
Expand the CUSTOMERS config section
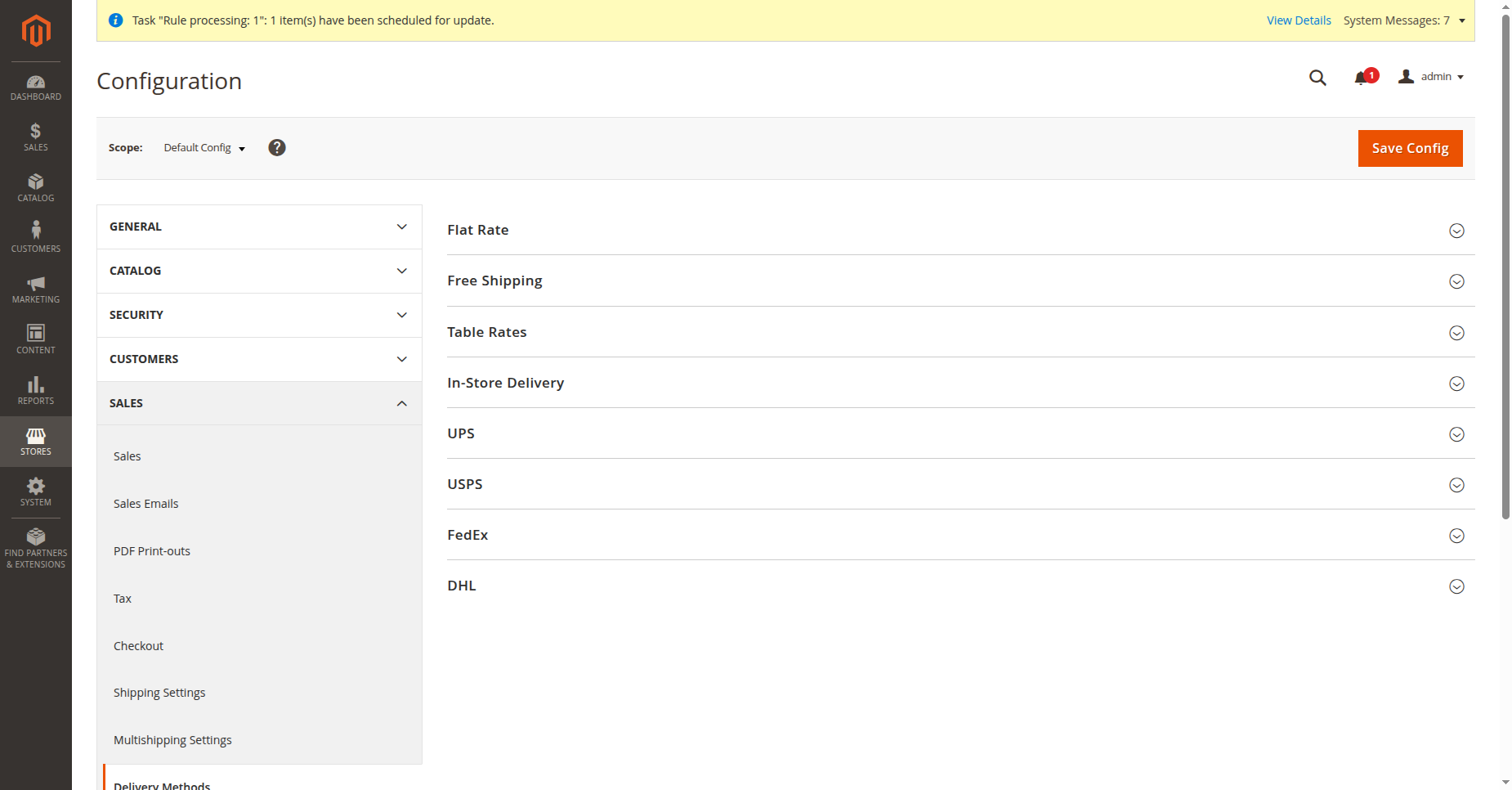(x=259, y=359)
